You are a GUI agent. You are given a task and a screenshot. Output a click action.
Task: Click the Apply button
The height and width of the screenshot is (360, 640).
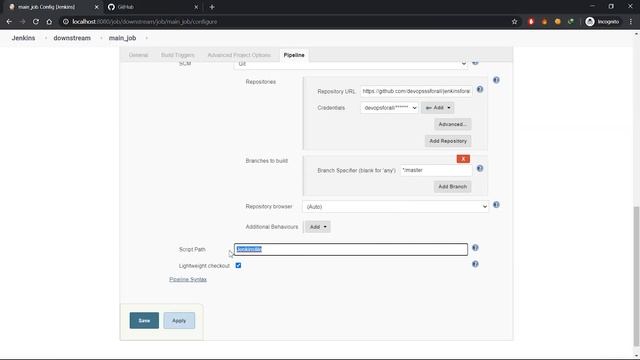(179, 320)
